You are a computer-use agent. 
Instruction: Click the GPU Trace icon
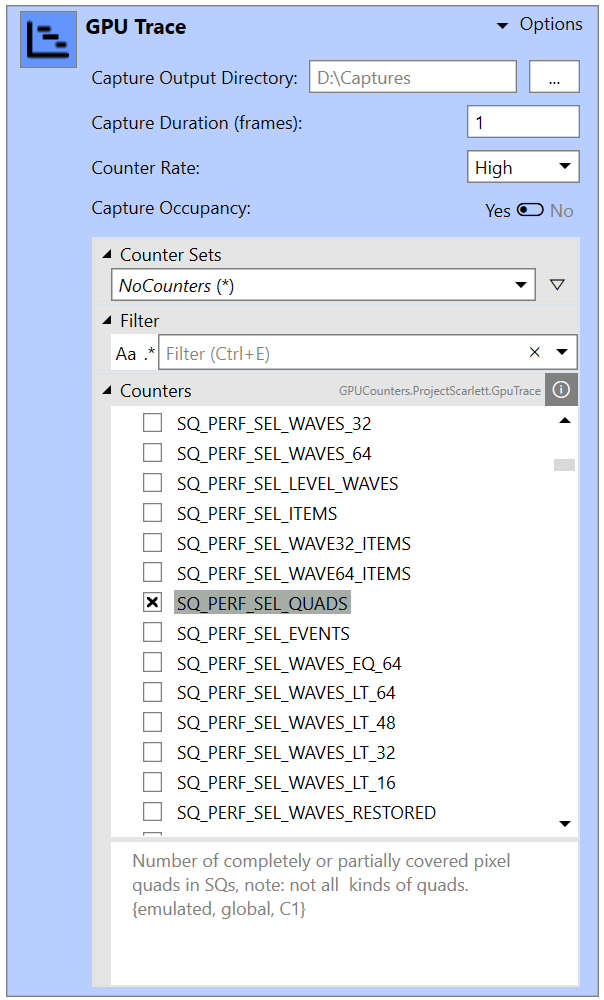tap(48, 39)
